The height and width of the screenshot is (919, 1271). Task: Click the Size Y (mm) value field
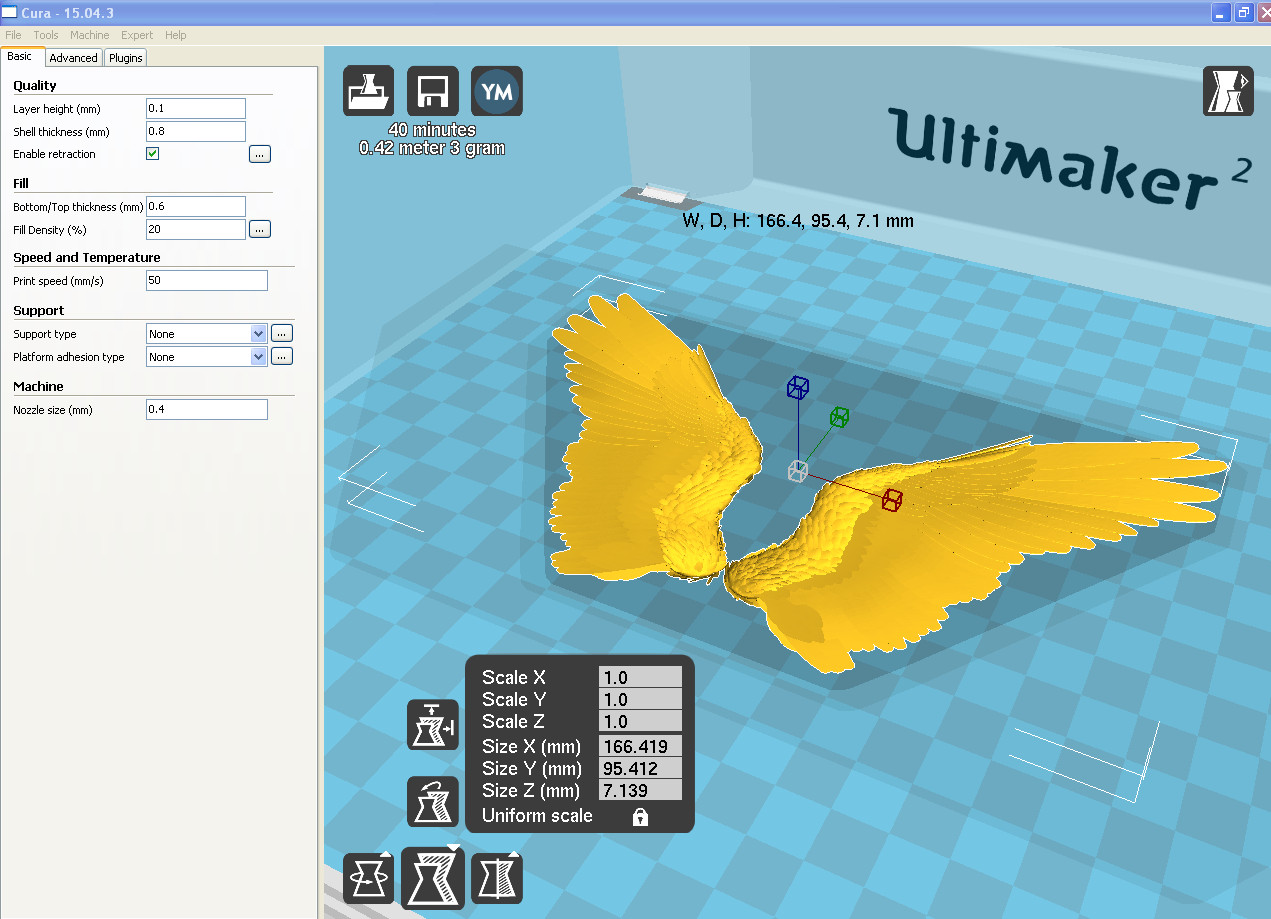(x=640, y=768)
